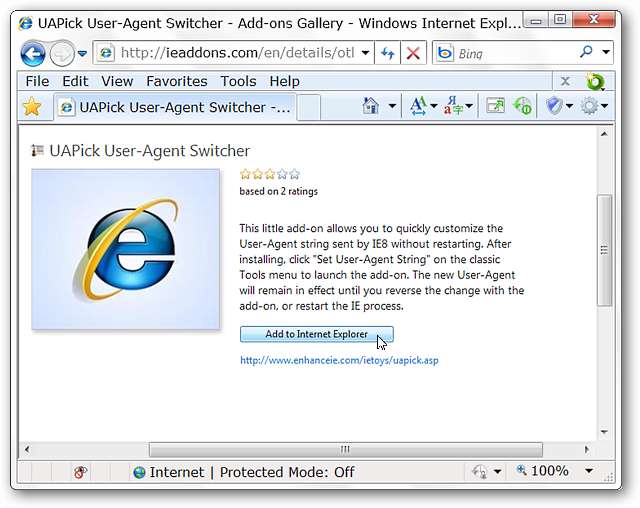The image size is (640, 508).
Task: Open the Safety shield toolbar icon
Action: click(554, 106)
